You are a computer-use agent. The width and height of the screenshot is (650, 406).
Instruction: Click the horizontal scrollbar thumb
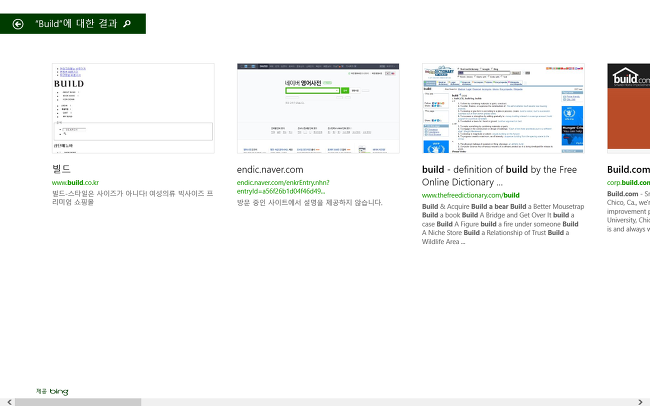coord(78,402)
